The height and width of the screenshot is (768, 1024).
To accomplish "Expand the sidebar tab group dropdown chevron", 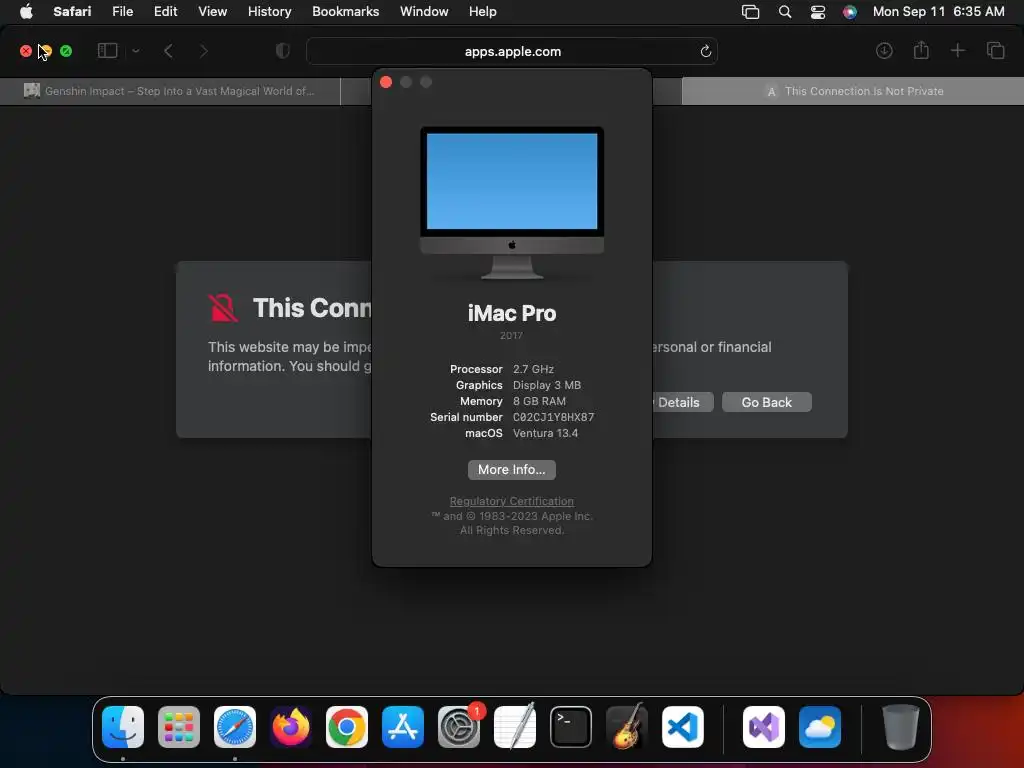I will pyautogui.click(x=136, y=51).
